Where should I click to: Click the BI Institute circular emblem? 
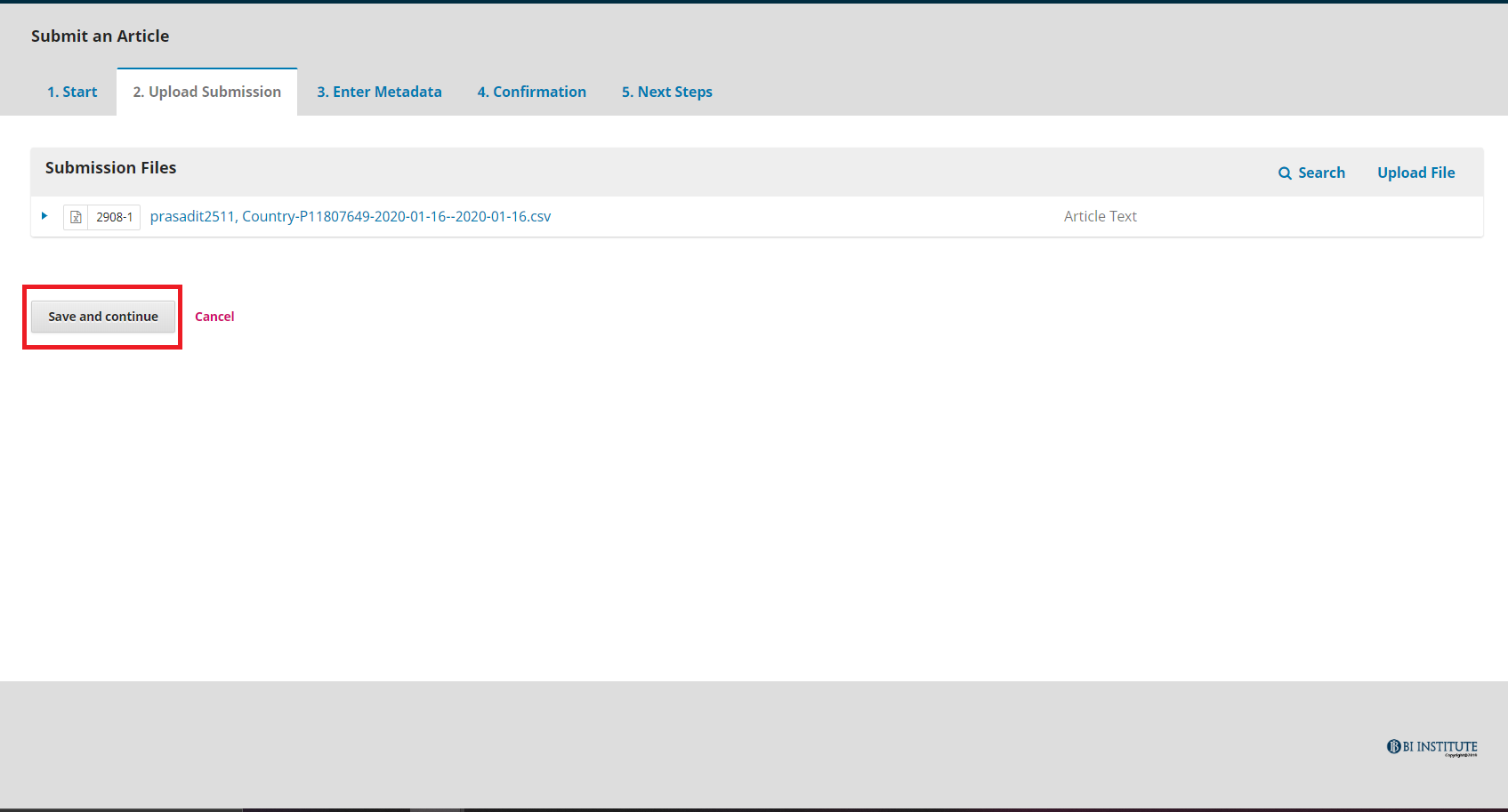tap(1393, 746)
